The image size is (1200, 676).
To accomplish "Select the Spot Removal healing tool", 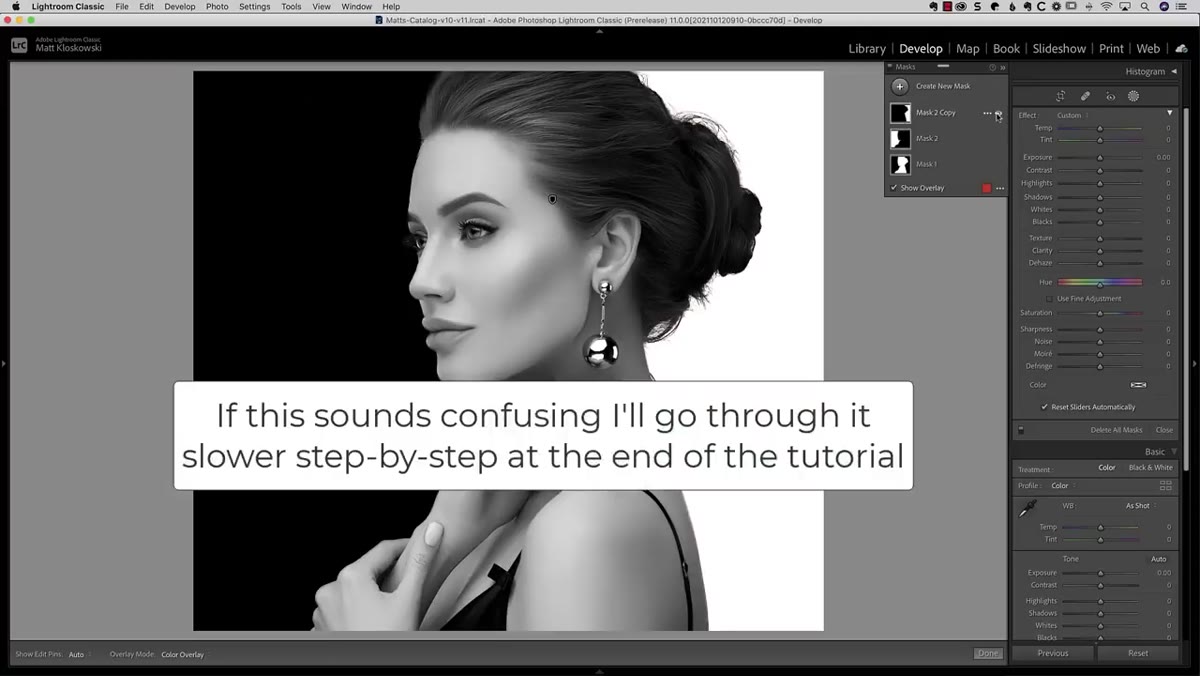I will point(1085,96).
